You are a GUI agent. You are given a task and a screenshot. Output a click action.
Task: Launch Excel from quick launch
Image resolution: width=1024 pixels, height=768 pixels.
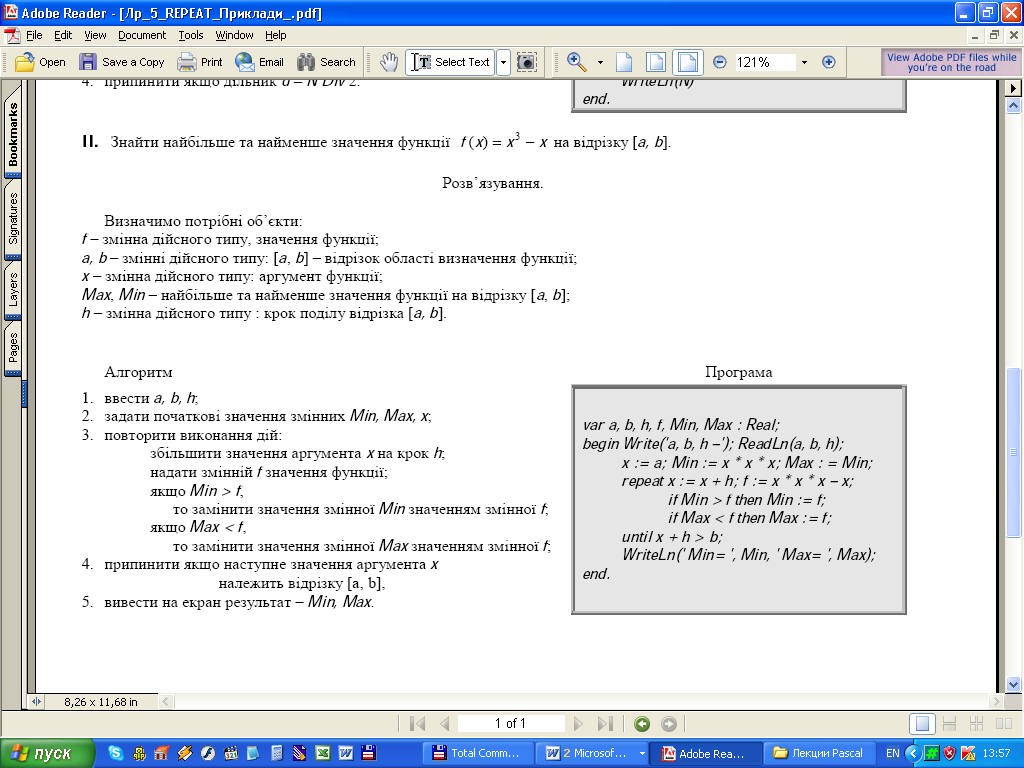(x=323, y=753)
